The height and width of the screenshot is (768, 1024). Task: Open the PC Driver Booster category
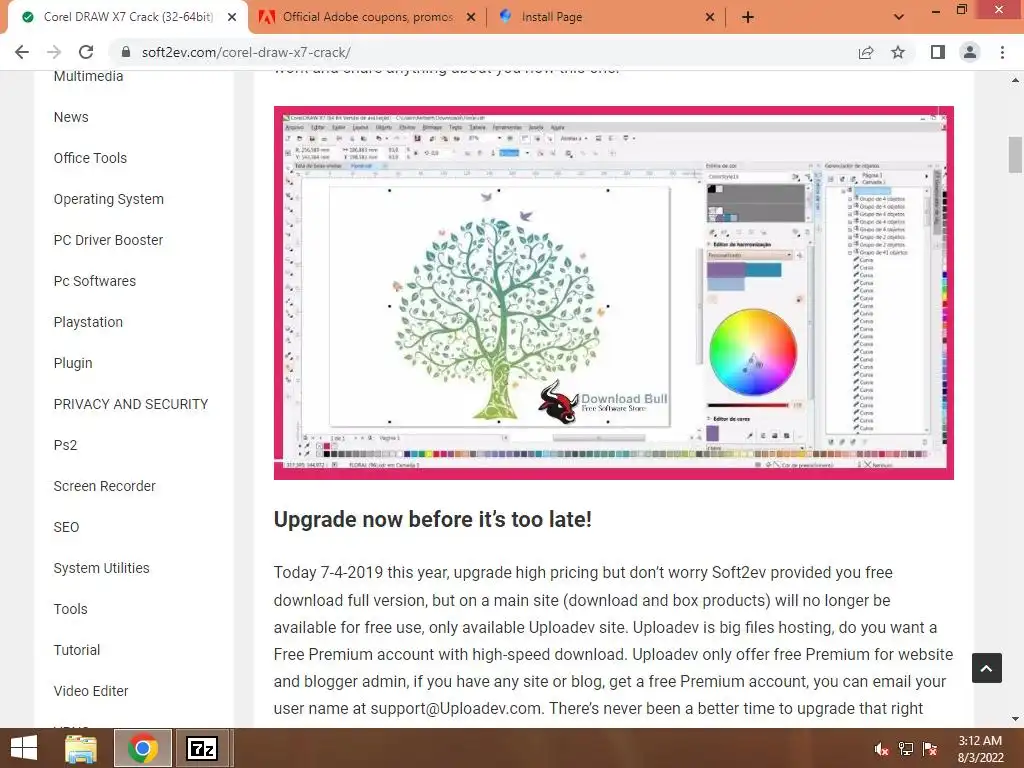click(108, 240)
